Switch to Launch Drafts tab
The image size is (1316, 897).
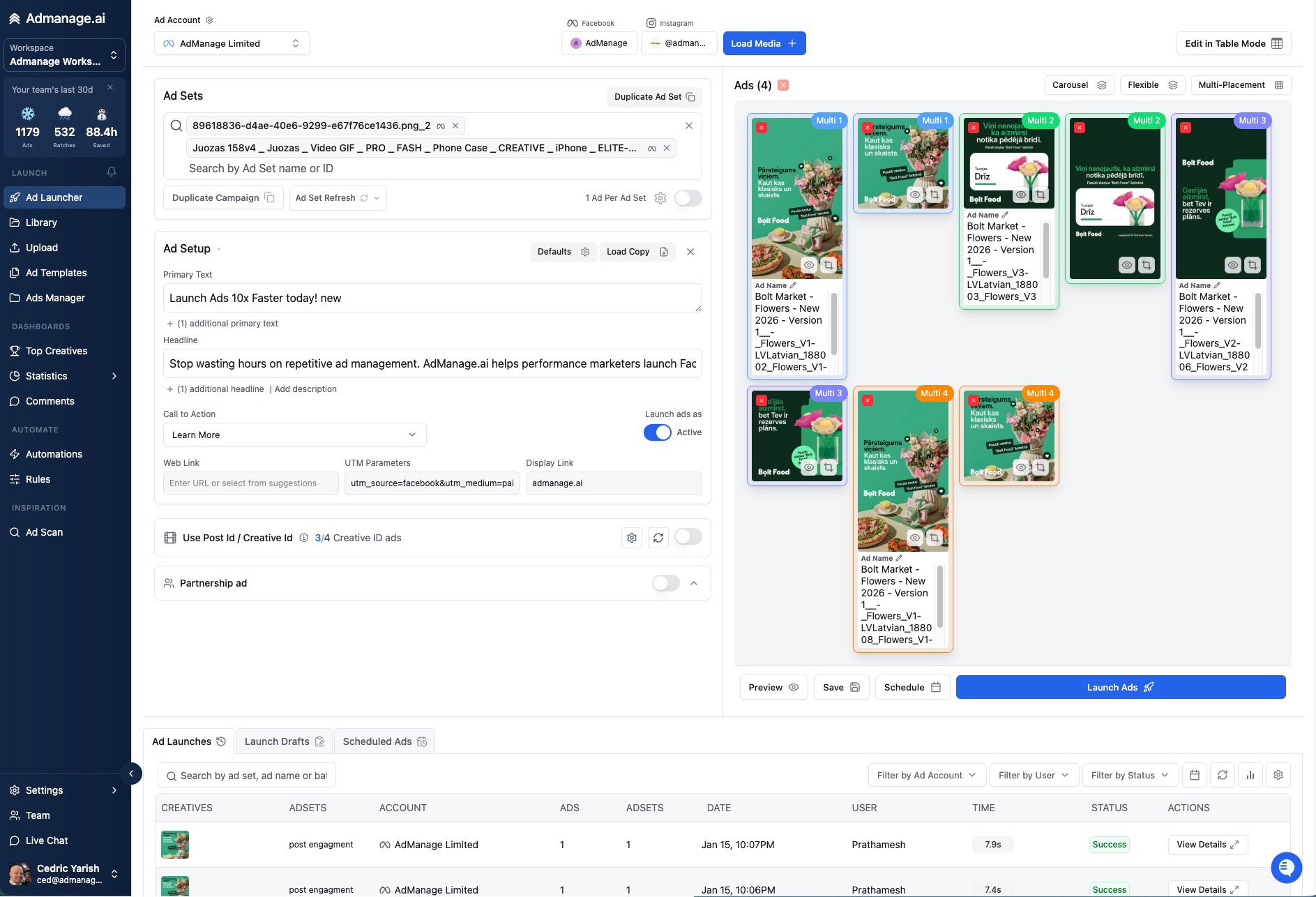[284, 741]
